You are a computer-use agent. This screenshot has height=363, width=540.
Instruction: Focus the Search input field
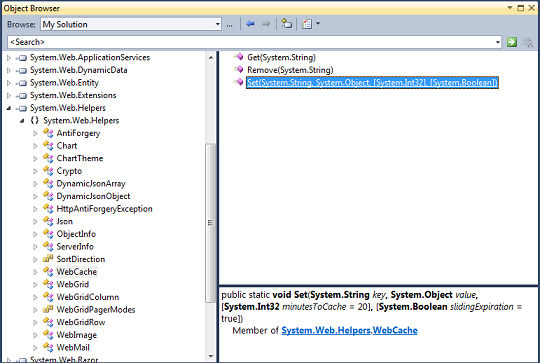pyautogui.click(x=251, y=42)
